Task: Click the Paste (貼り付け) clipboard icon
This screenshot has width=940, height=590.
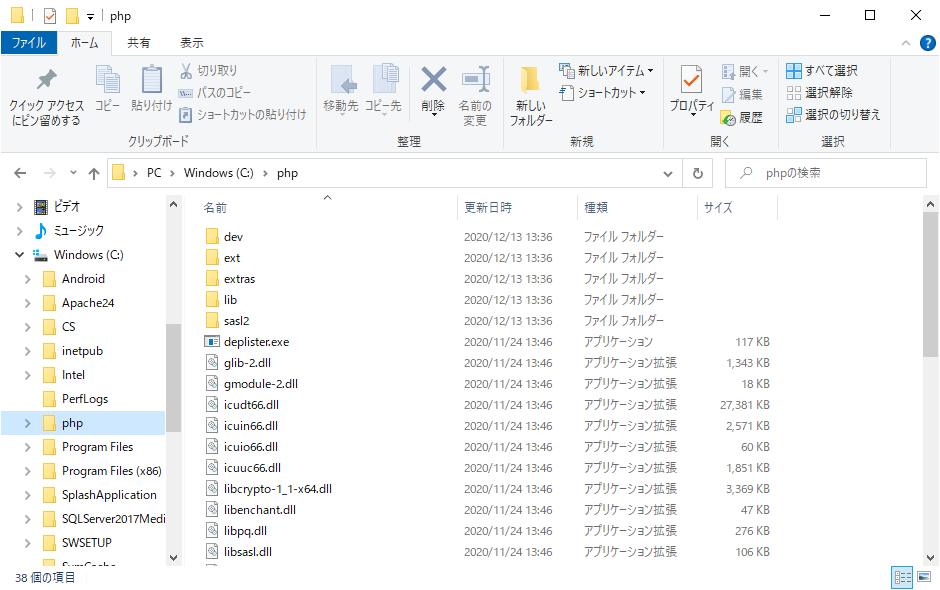Action: [x=151, y=80]
